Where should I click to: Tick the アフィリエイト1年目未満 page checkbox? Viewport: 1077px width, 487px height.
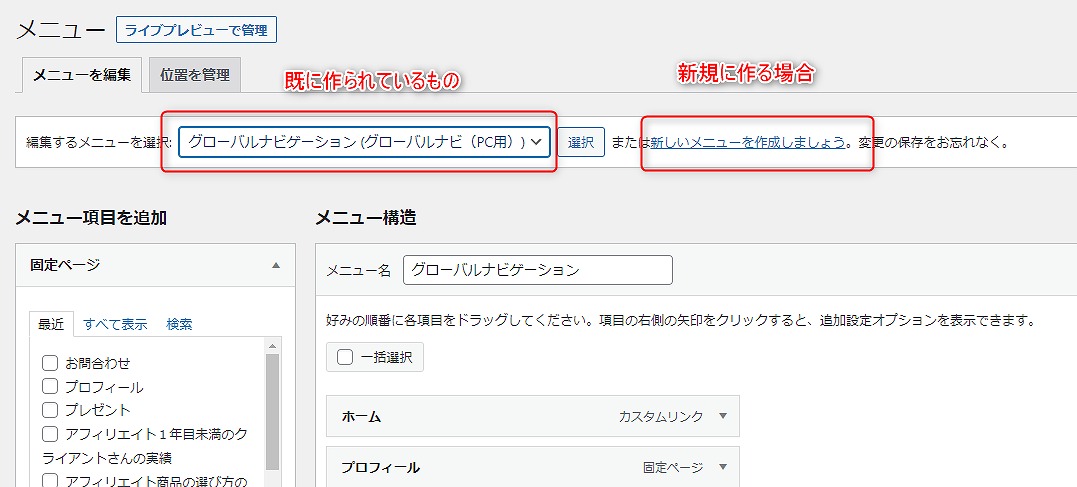click(50, 434)
